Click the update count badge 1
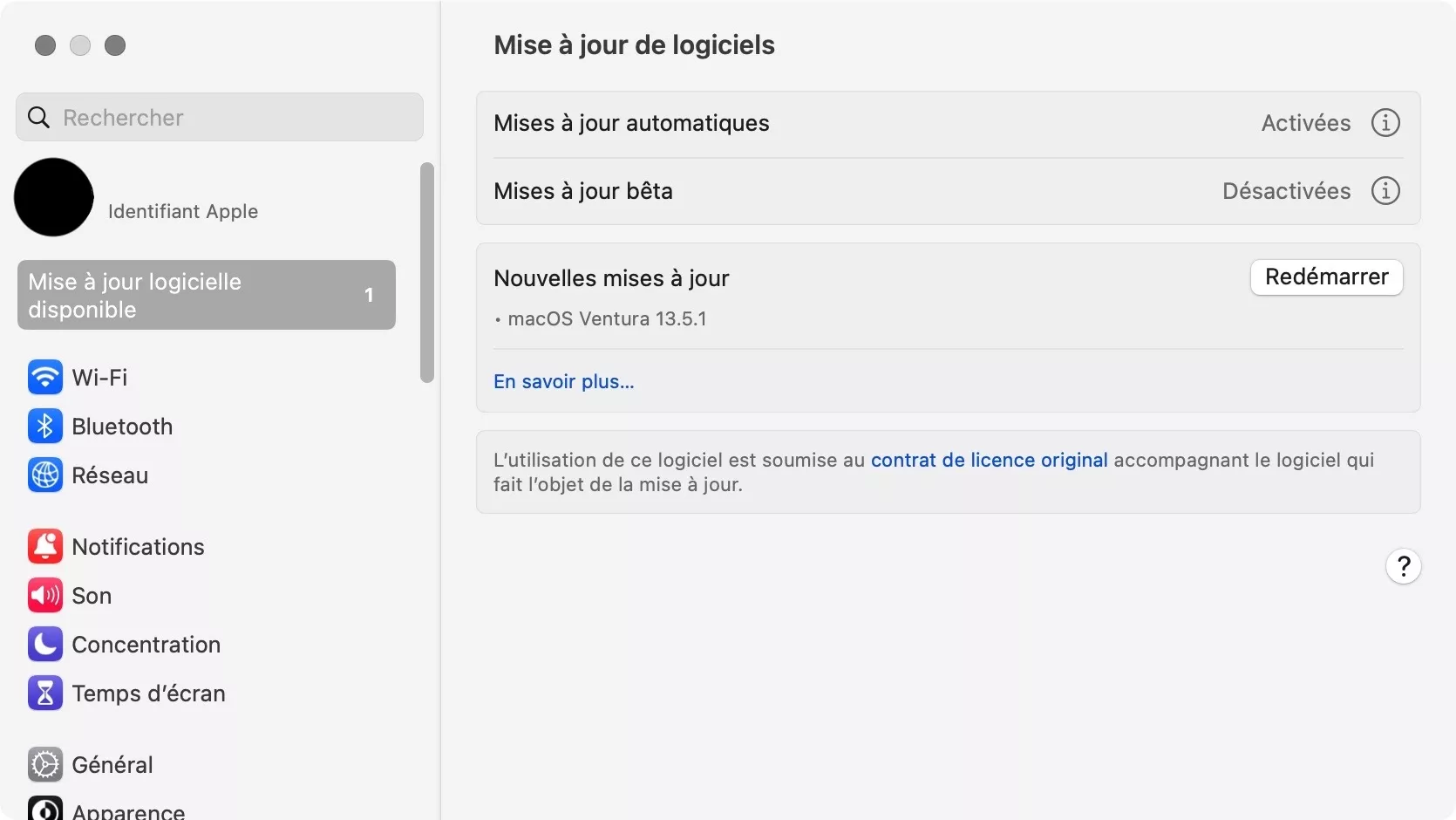The width and height of the screenshot is (1456, 820). coord(369,295)
